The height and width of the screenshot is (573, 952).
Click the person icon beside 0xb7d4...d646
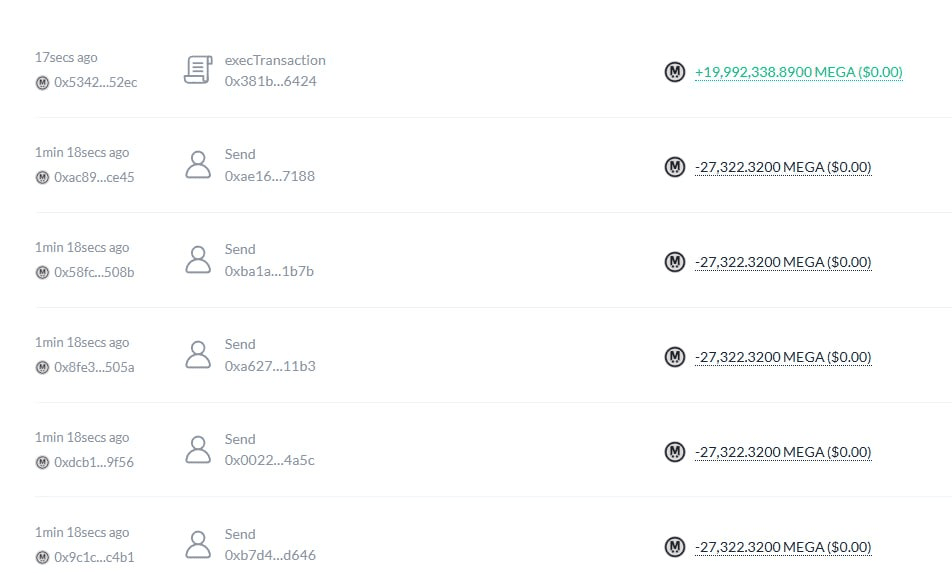click(x=198, y=545)
